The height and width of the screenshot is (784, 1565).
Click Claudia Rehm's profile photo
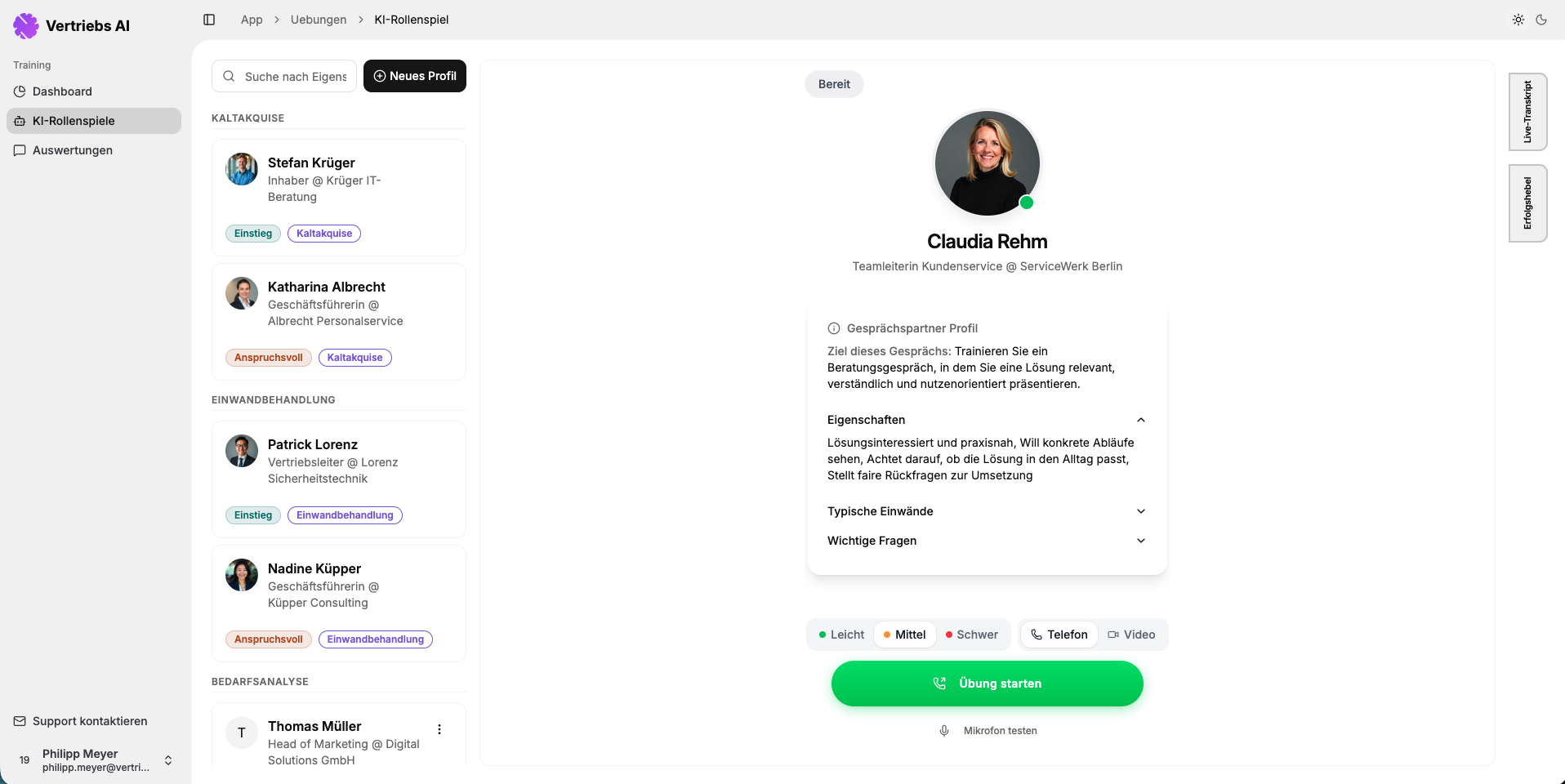tap(987, 163)
